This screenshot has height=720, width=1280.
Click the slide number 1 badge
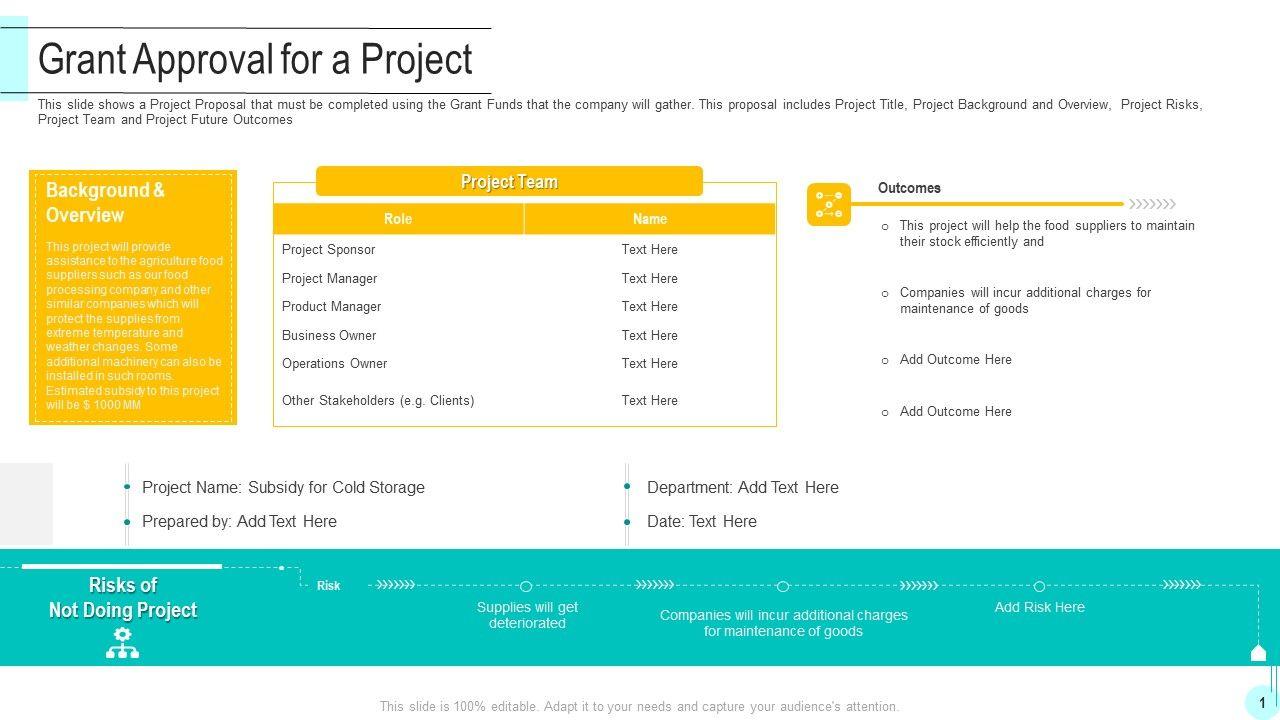click(x=1262, y=703)
